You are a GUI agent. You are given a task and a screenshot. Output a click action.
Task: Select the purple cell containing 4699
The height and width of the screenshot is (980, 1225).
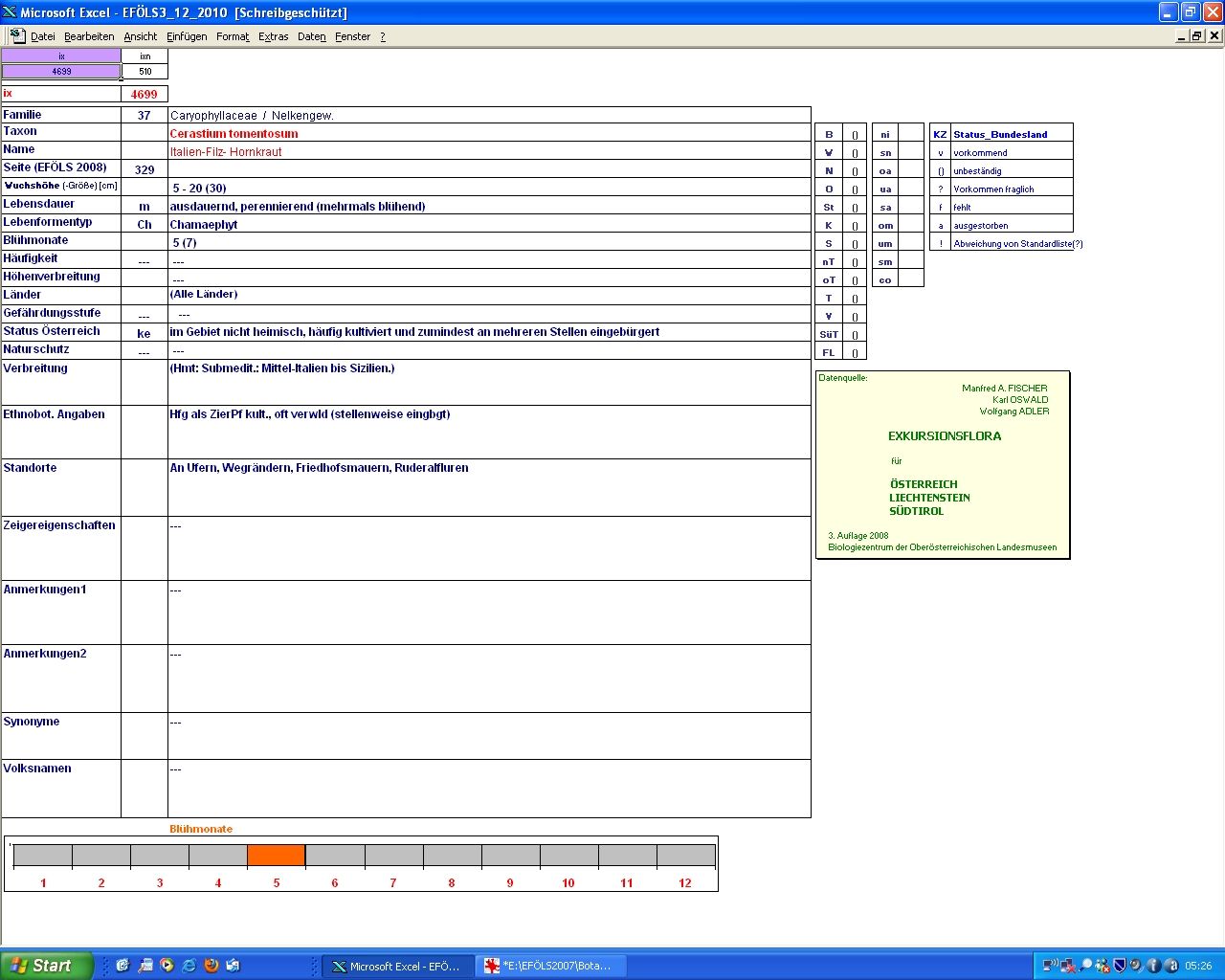[61, 71]
